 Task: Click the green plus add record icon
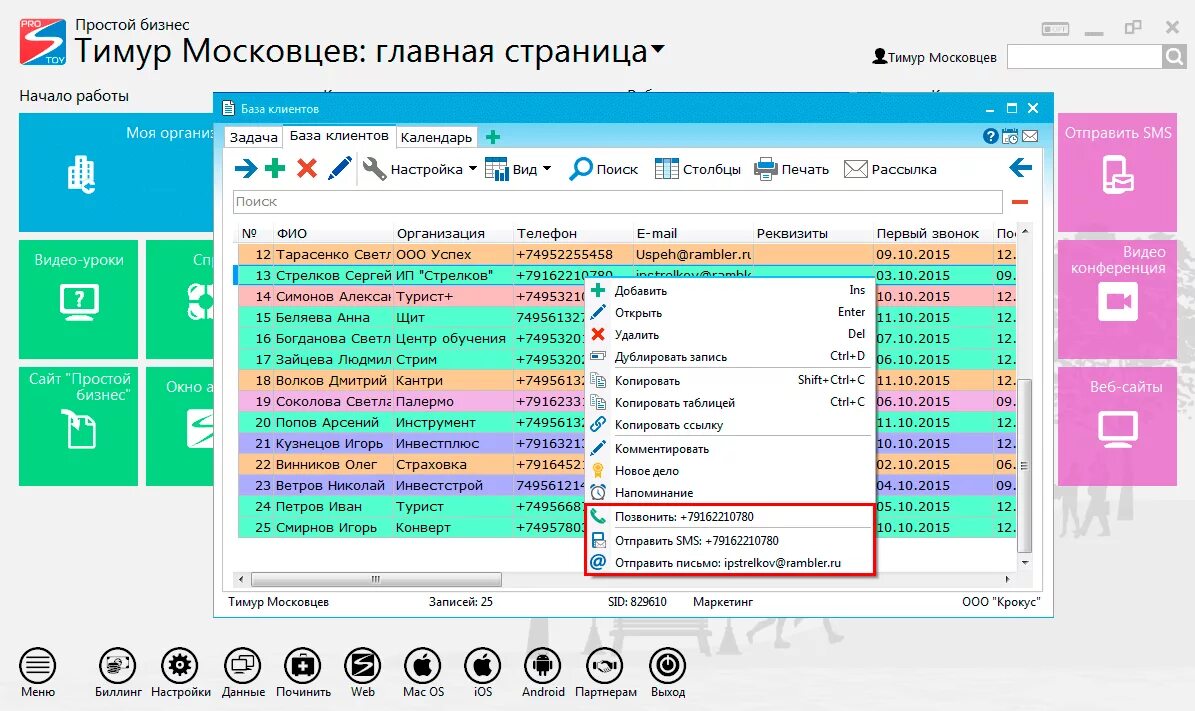pyautogui.click(x=275, y=168)
